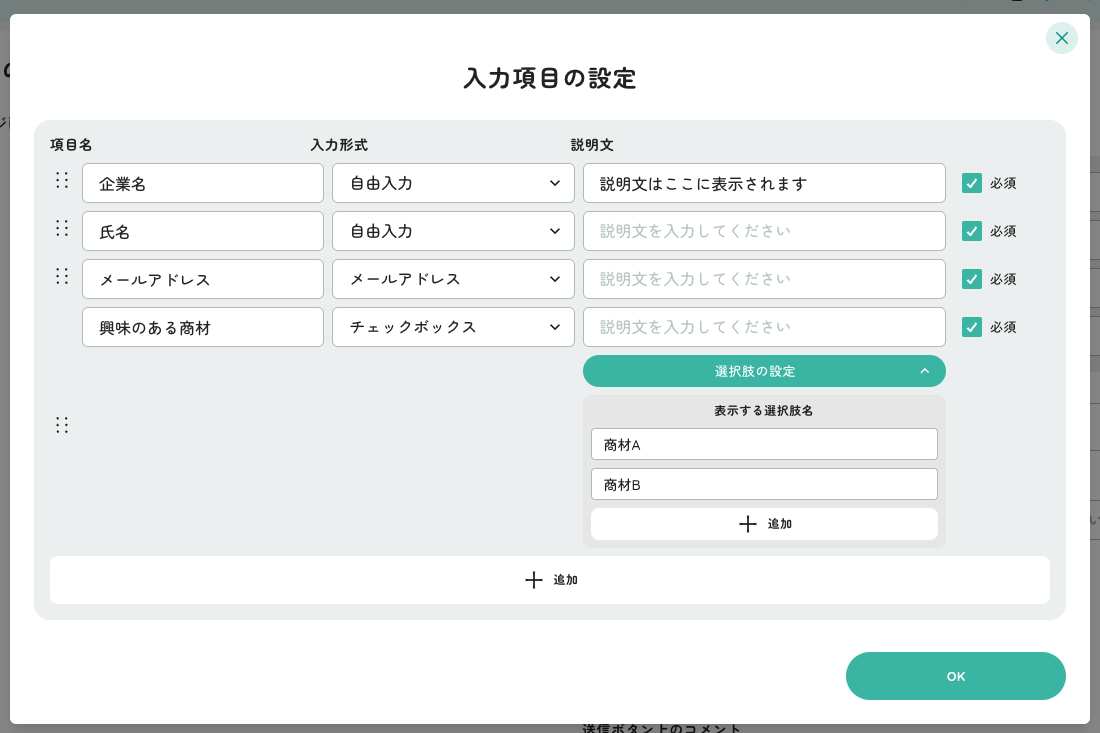
Task: Focus the empty description field for メールアドレス row
Action: [764, 279]
